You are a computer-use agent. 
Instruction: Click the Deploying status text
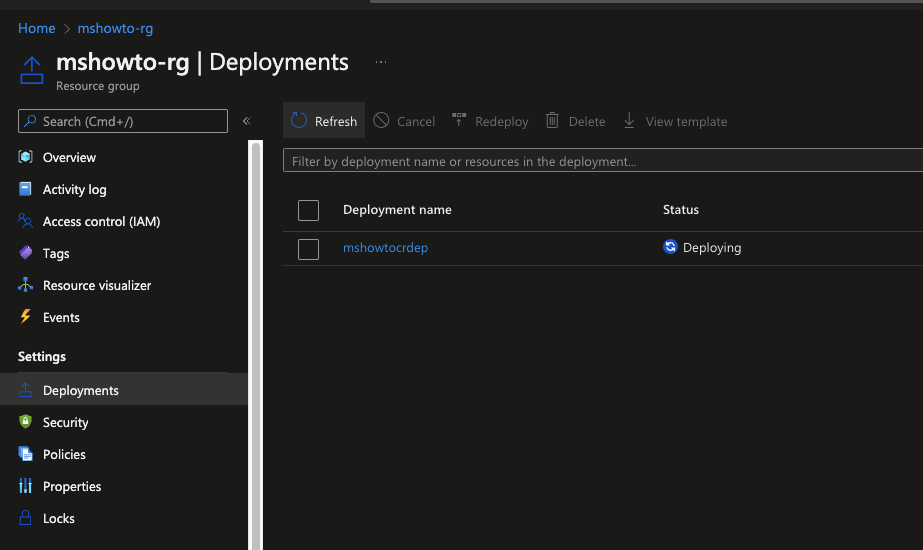coord(712,248)
